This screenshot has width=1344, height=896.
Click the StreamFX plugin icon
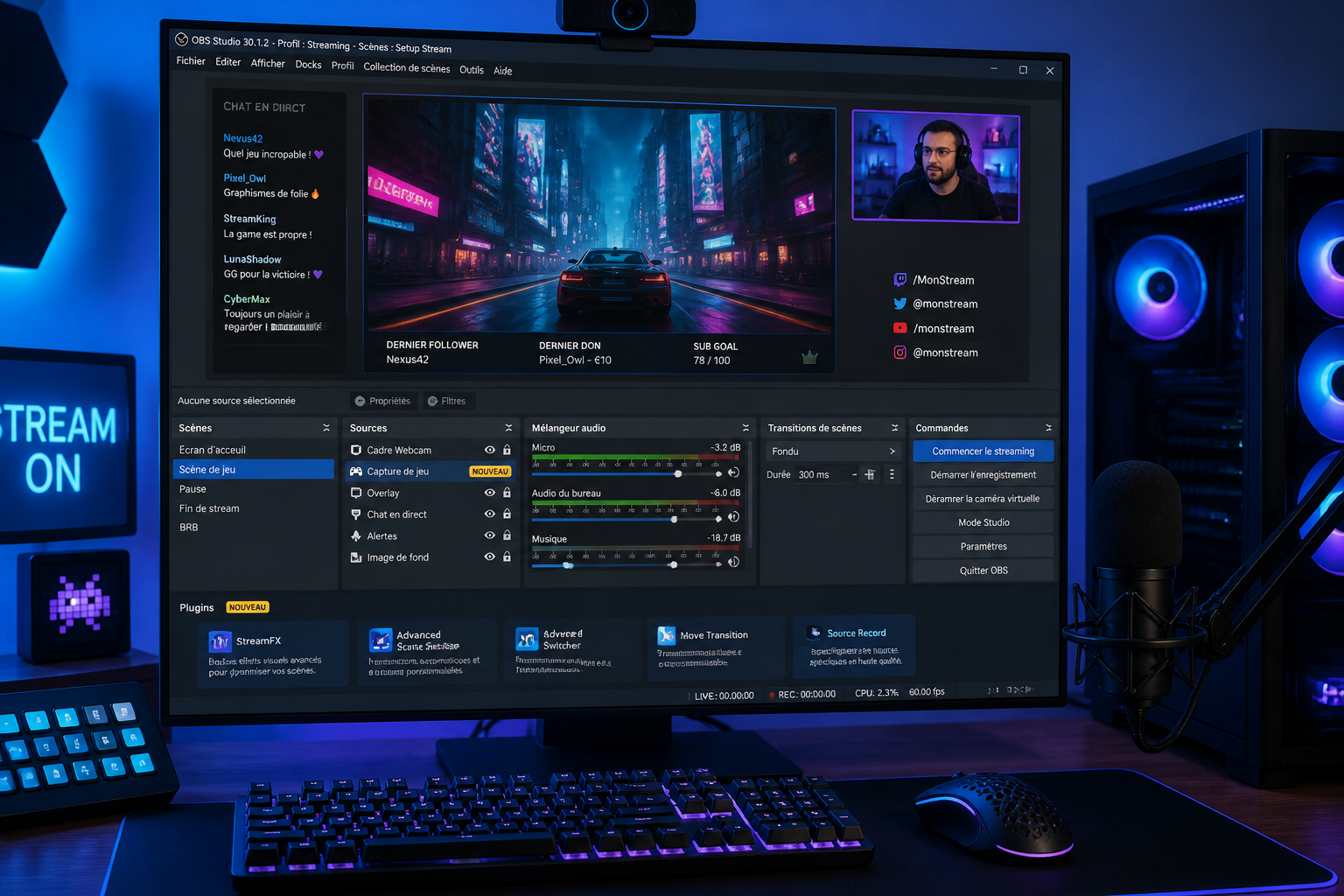pyautogui.click(x=220, y=641)
